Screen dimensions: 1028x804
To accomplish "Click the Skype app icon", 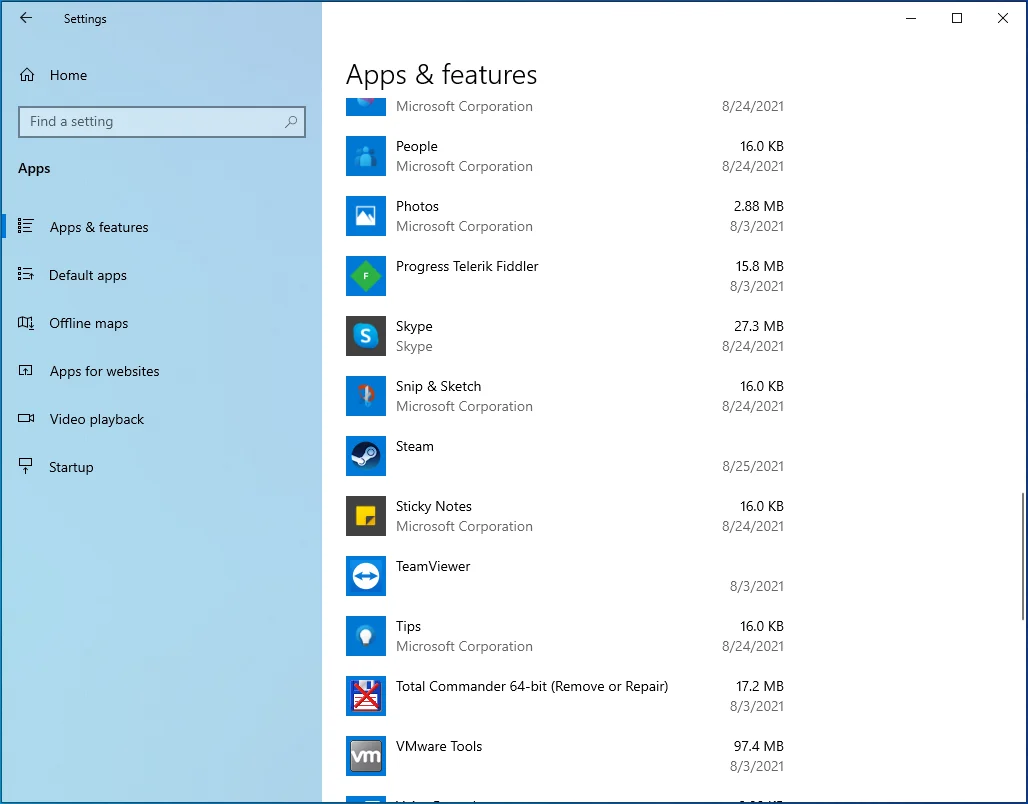I will tap(366, 336).
